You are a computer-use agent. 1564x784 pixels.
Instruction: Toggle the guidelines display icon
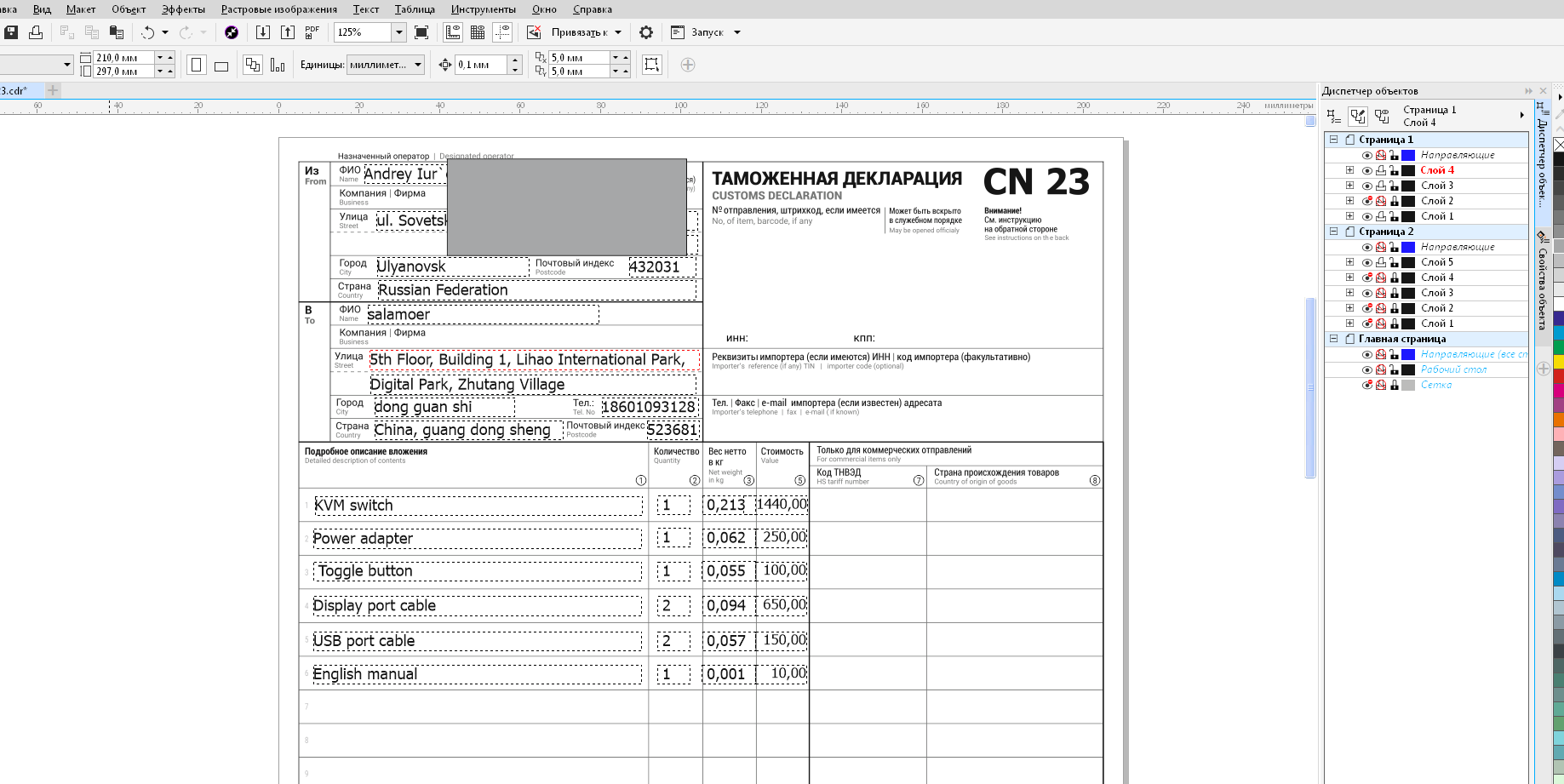[x=503, y=32]
